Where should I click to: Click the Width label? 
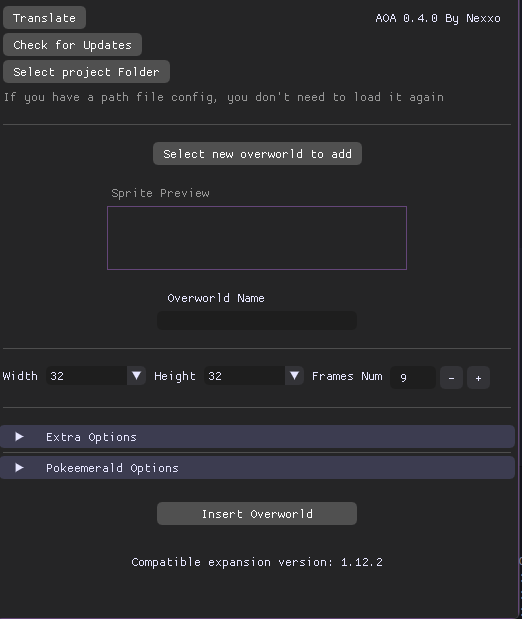pos(20,376)
